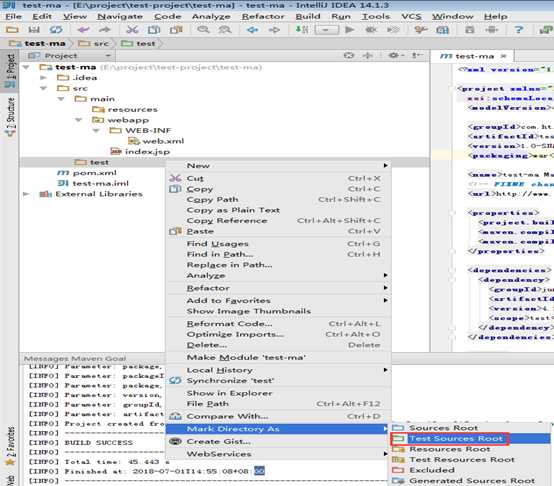Click the Open folder toolbar icon
Viewport: 554px width, 486px height.
[12, 30]
